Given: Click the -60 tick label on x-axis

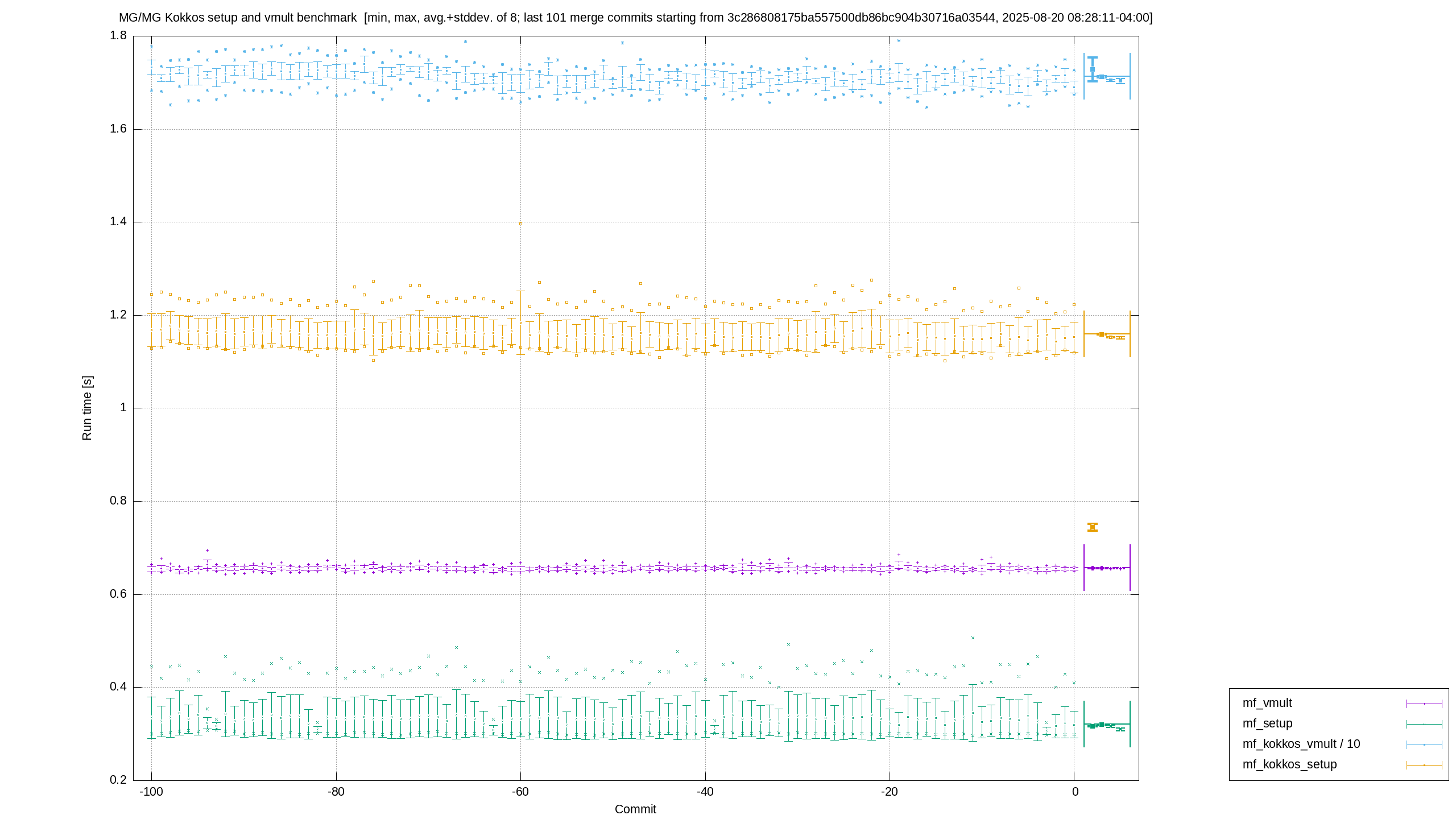Looking at the screenshot, I should 520,792.
